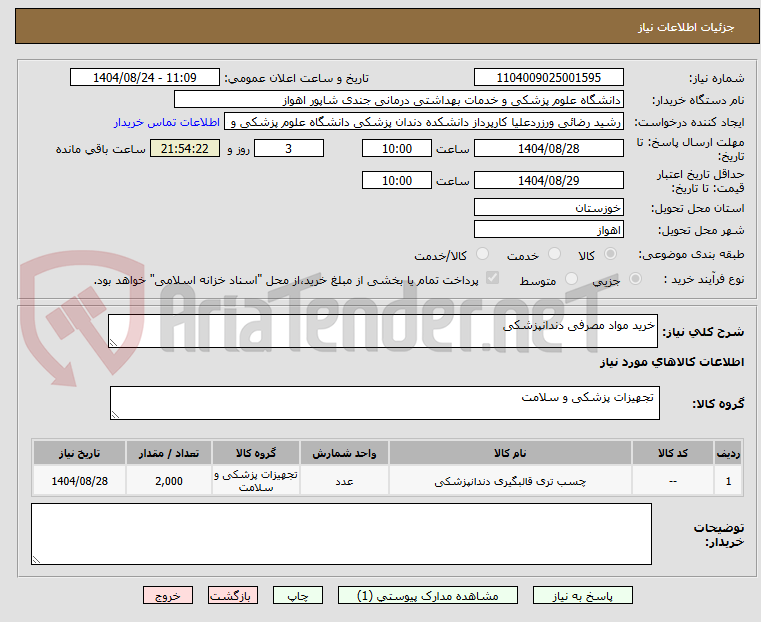Screen dimensions: 761x622
Task: Click the نام کالا column header
Action: point(510,453)
